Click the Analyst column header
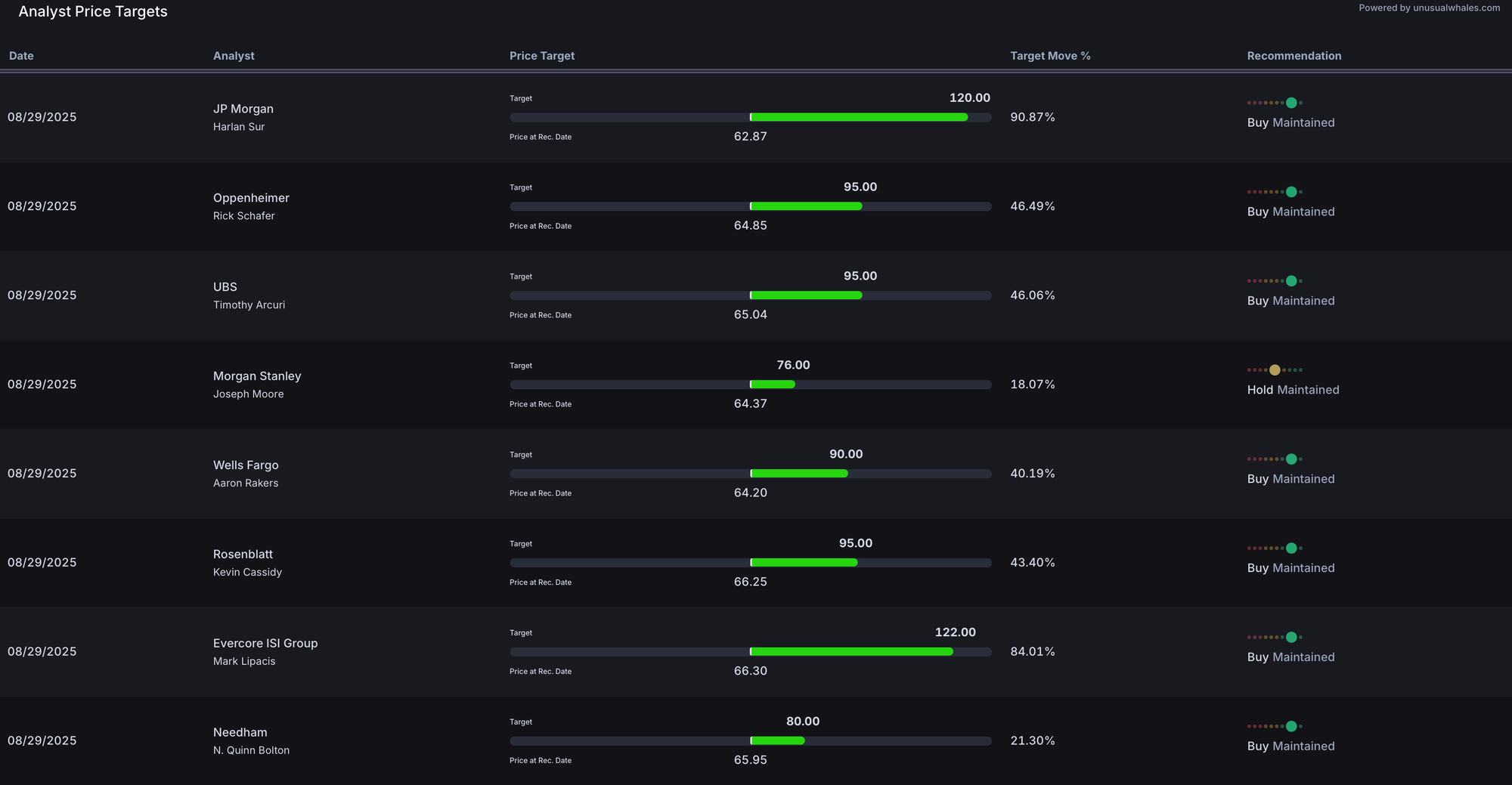 pyautogui.click(x=234, y=56)
